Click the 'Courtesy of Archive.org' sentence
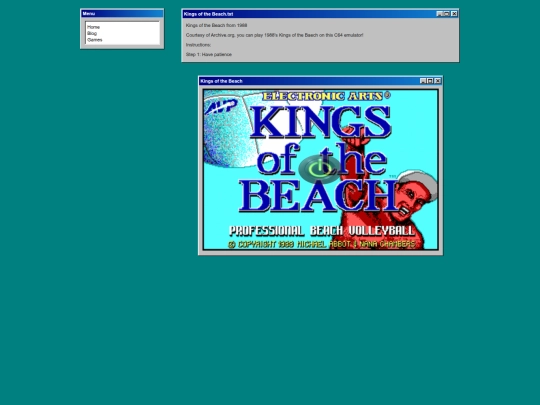Screen dimensions: 540x405 tap(274, 35)
